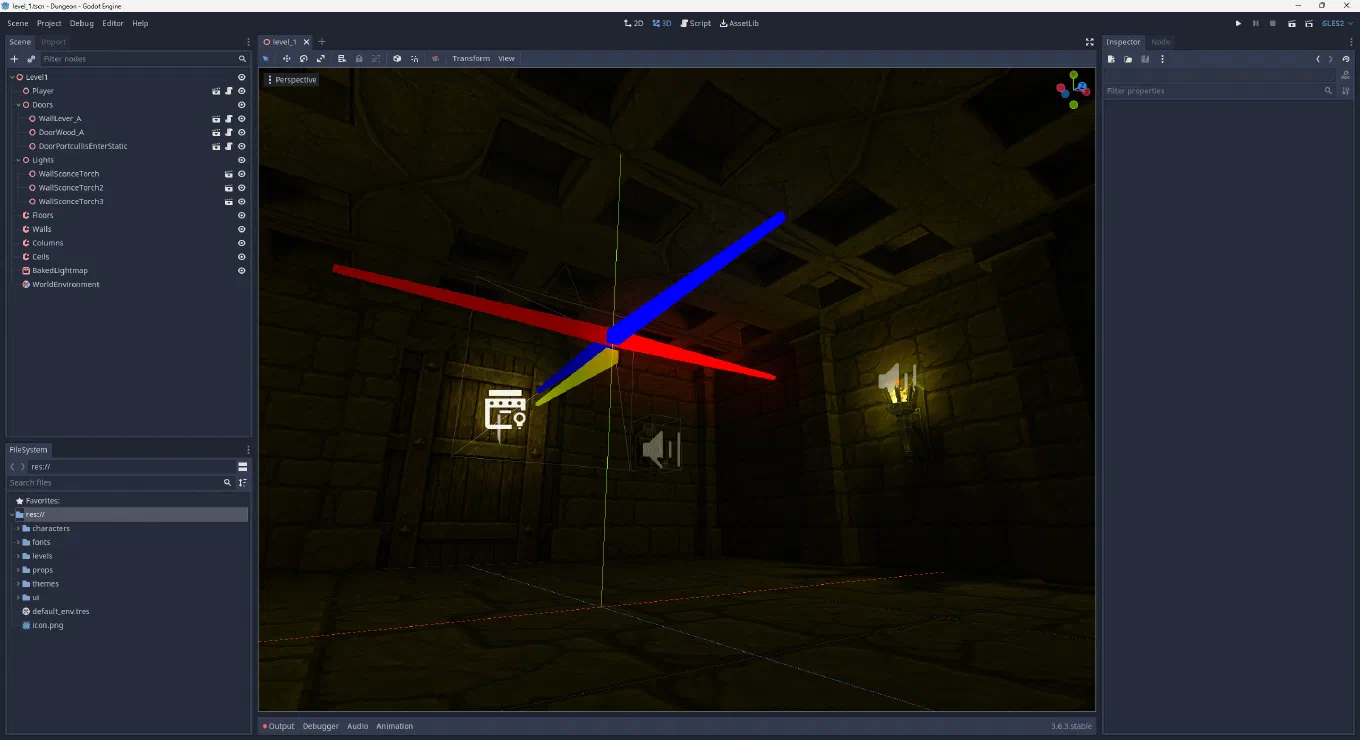Open the Transform menu button

coord(471,59)
